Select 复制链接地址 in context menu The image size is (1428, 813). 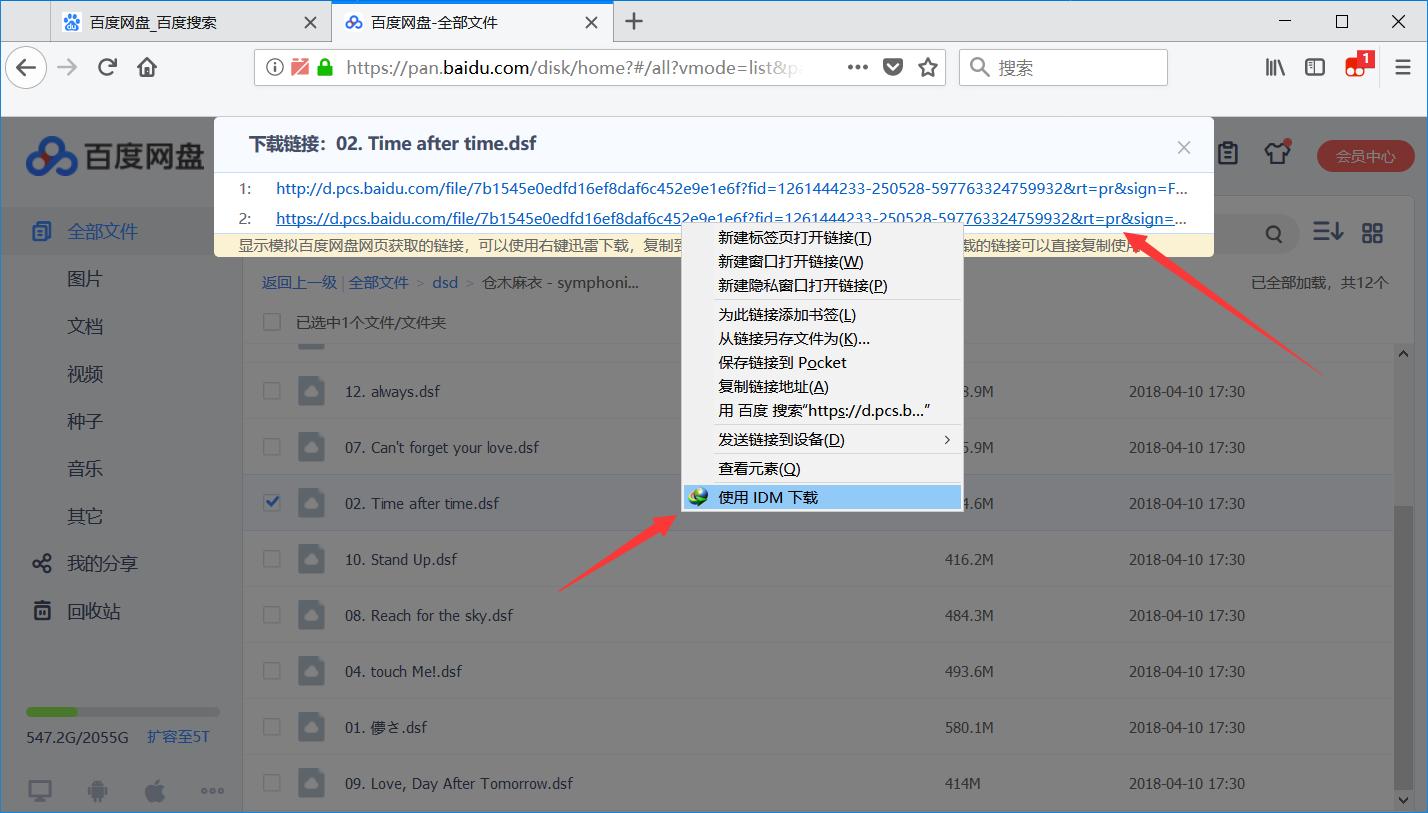[x=822, y=387]
